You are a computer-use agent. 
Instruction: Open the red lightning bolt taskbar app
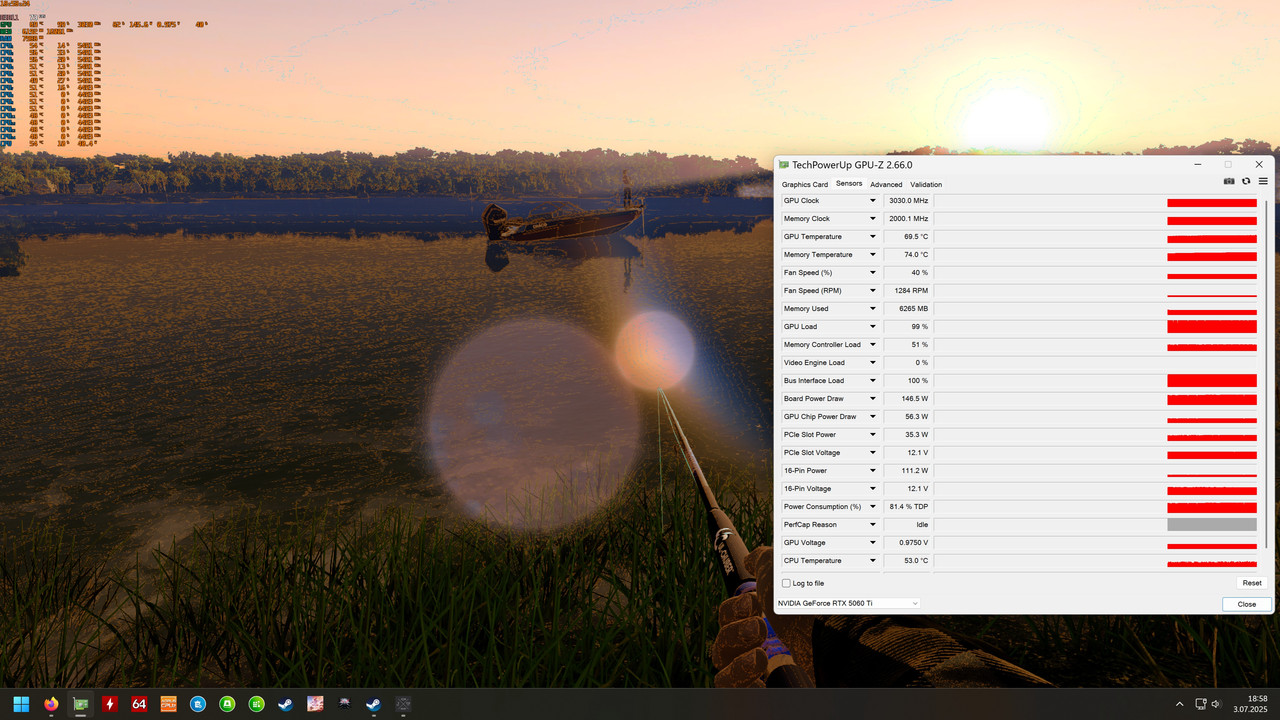(109, 704)
